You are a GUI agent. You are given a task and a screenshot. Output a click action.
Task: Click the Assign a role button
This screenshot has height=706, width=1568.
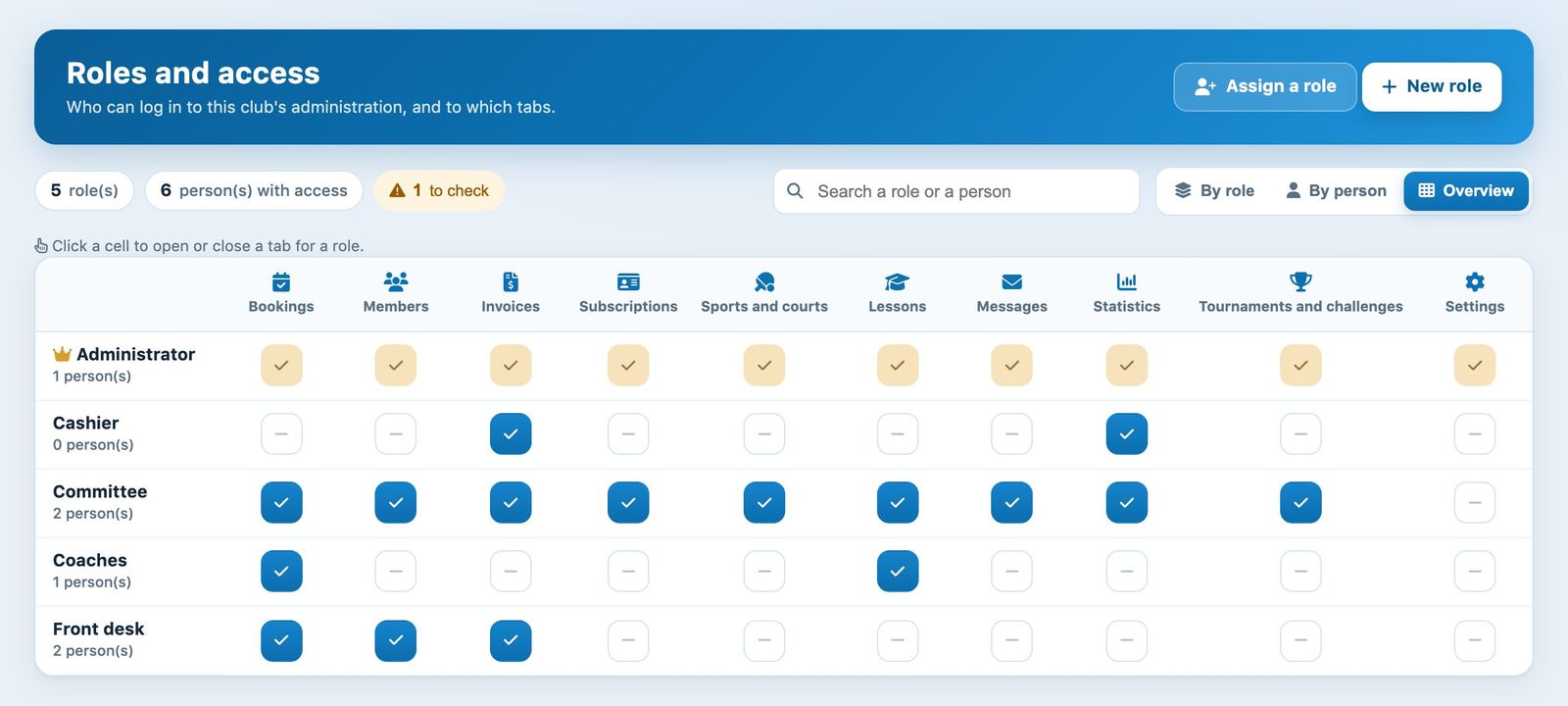coord(1265,86)
